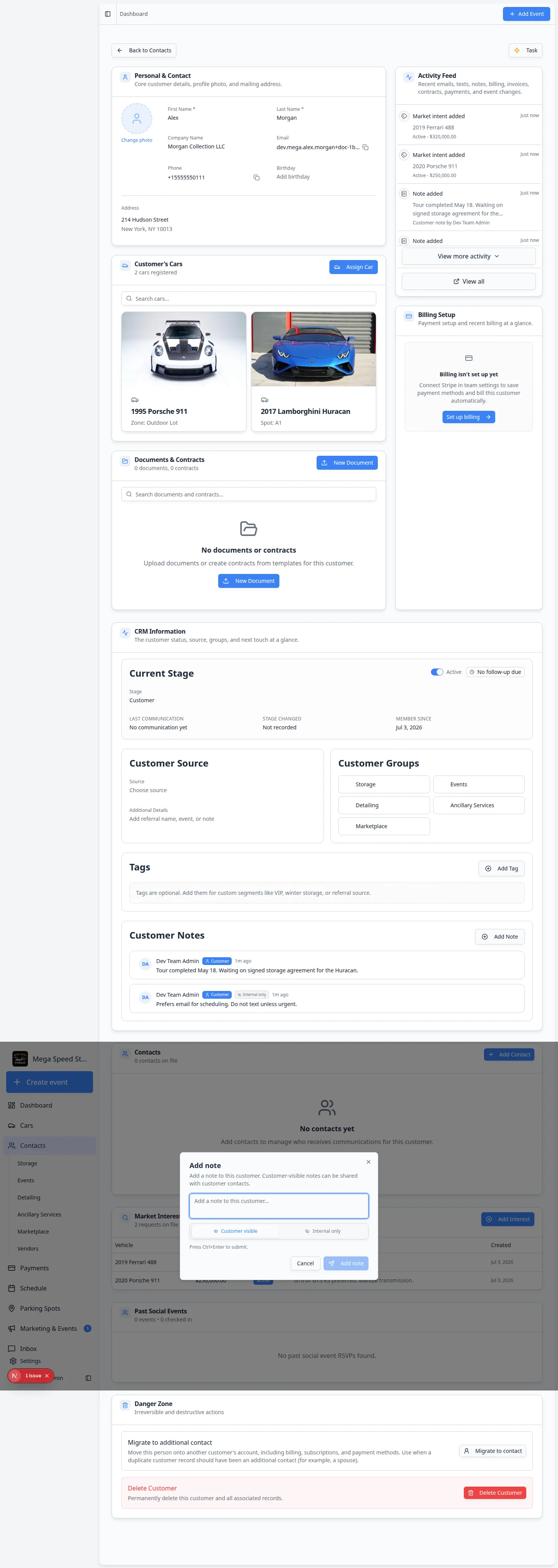Click the profile photo avatar placeholder

(x=136, y=119)
